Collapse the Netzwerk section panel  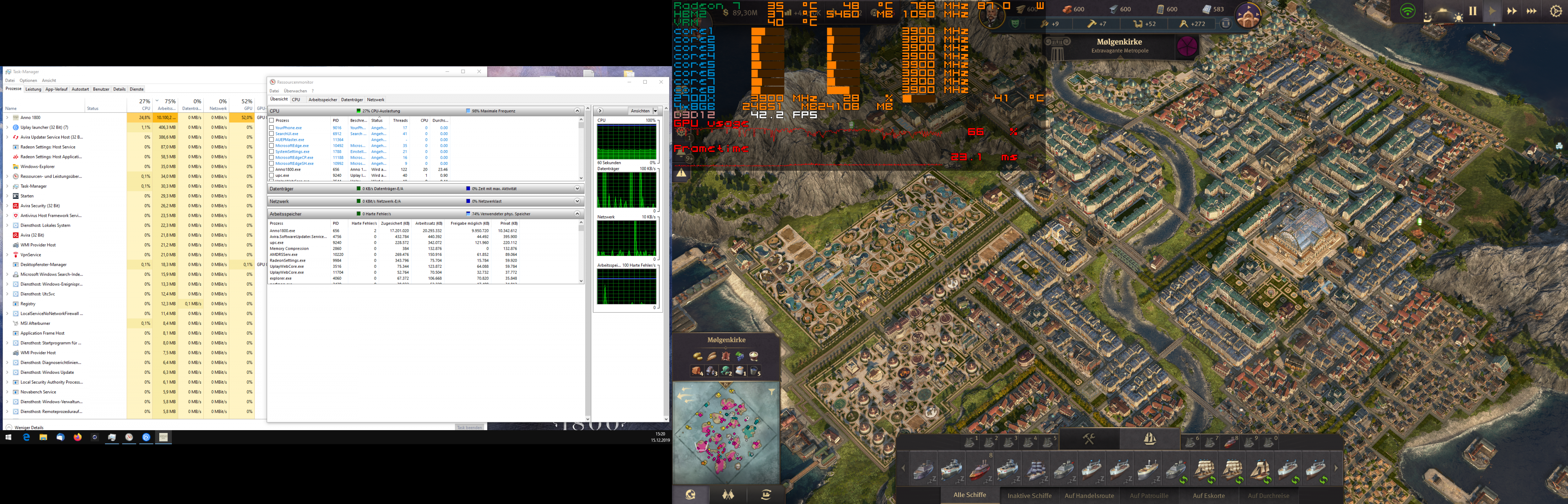pyautogui.click(x=578, y=201)
